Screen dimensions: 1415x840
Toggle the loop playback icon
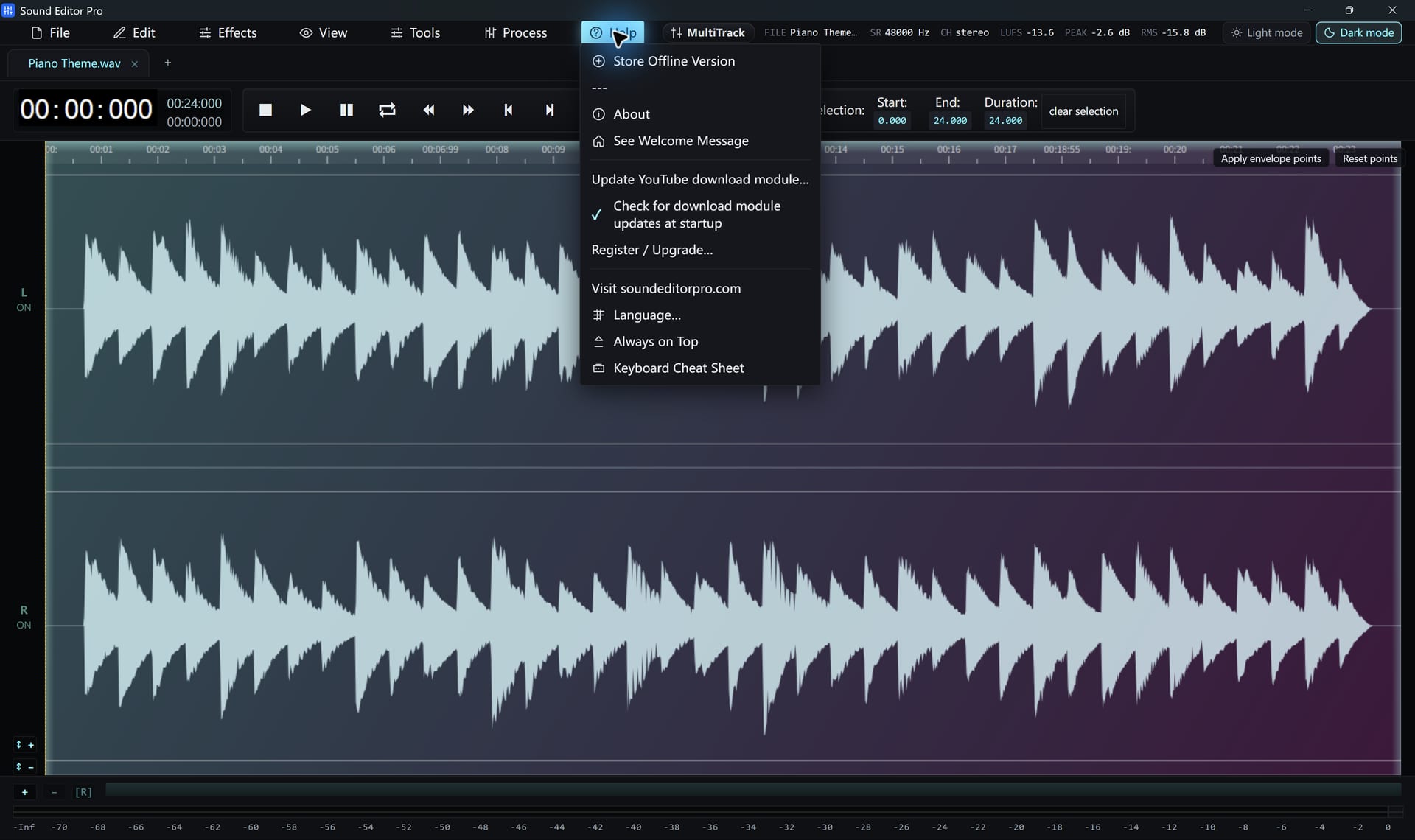(x=387, y=110)
